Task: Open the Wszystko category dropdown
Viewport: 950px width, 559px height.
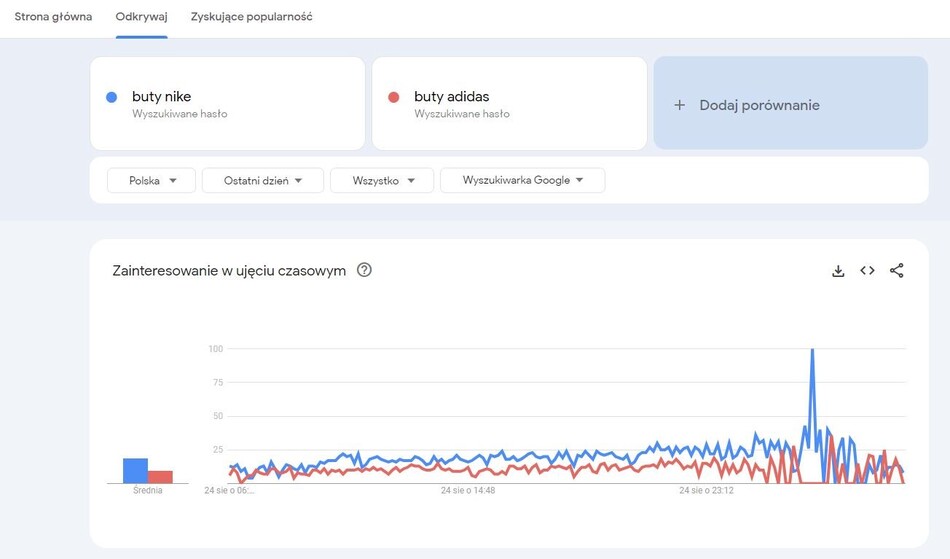Action: (x=382, y=181)
